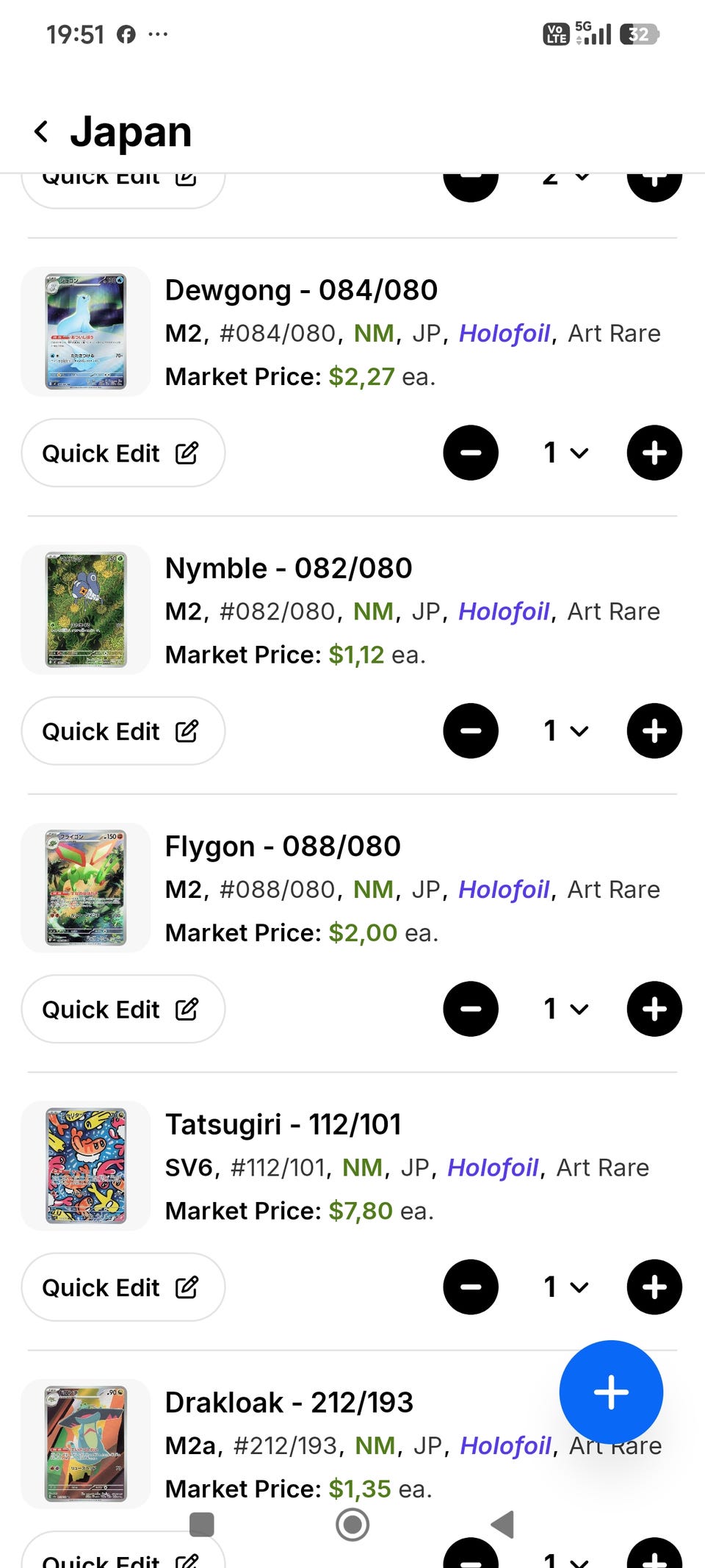705x1568 pixels.
Task: Increase Tatsugiri quantity with plus icon
Action: 654,1287
